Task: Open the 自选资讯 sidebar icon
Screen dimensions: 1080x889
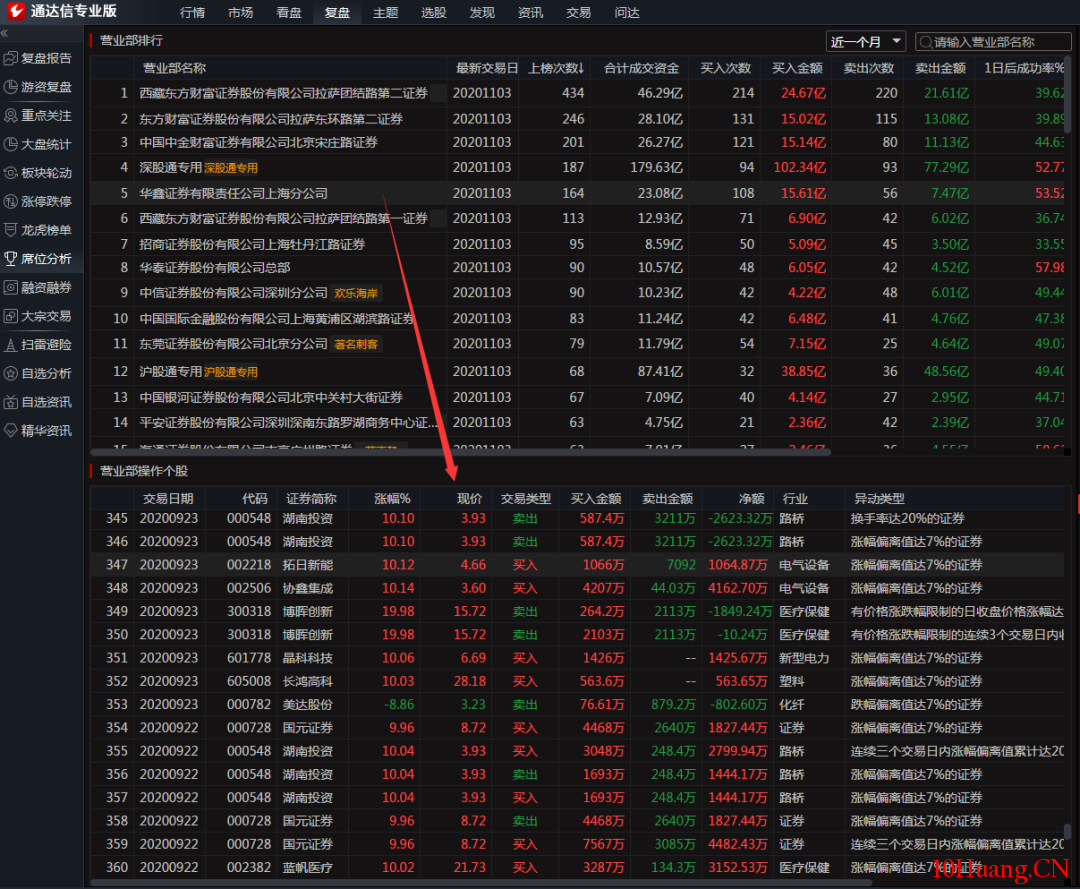Action: pos(10,401)
